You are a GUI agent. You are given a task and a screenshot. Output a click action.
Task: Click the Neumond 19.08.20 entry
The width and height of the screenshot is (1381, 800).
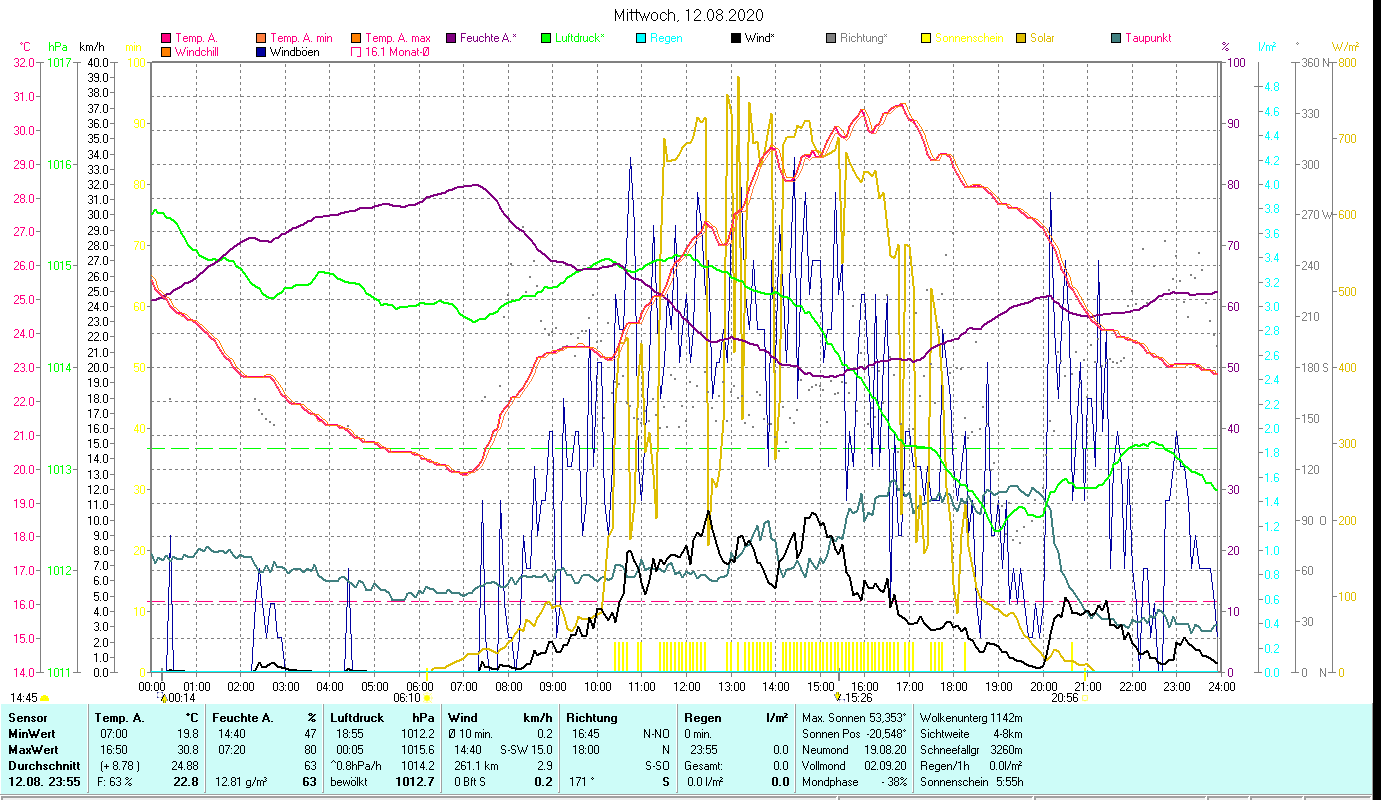point(854,749)
